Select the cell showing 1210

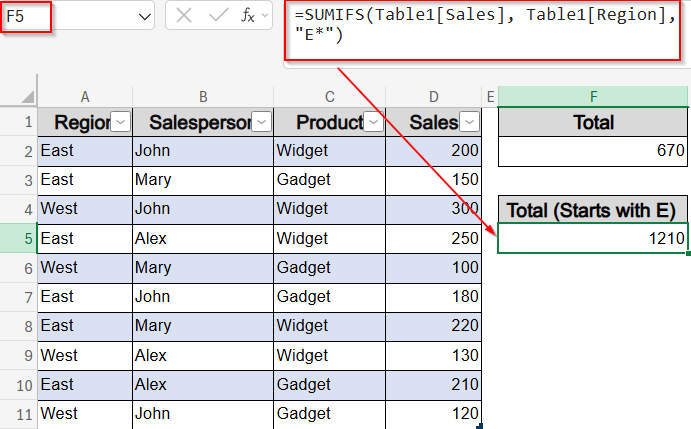(593, 238)
